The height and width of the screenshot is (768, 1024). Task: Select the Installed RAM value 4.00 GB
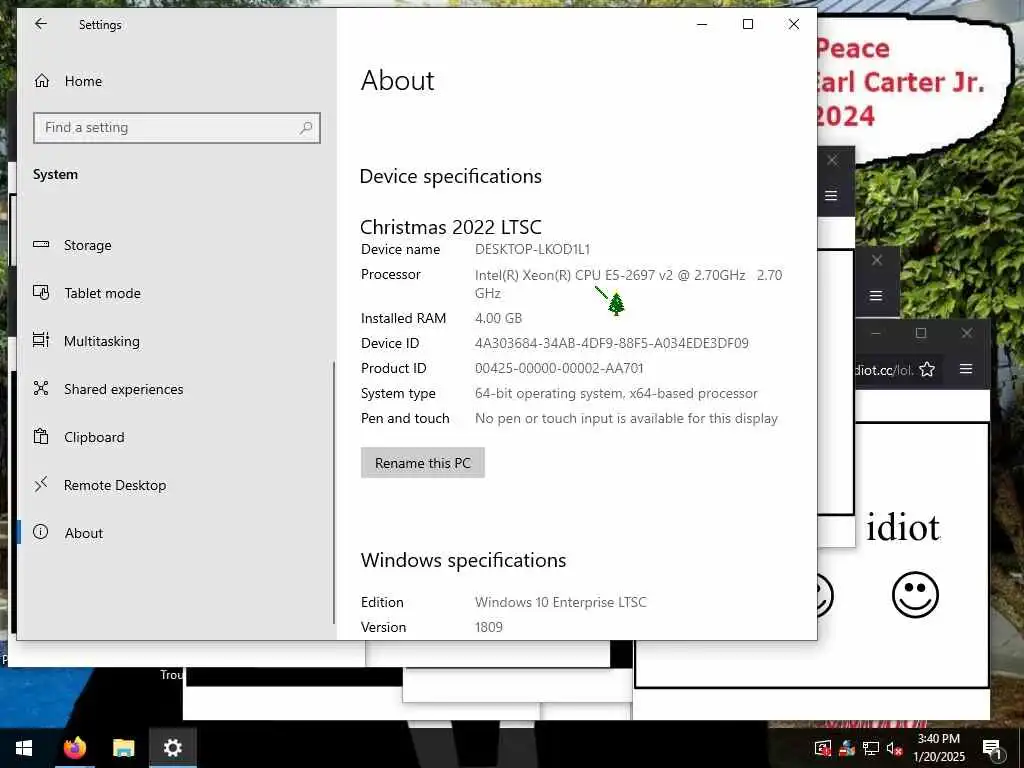tap(498, 319)
